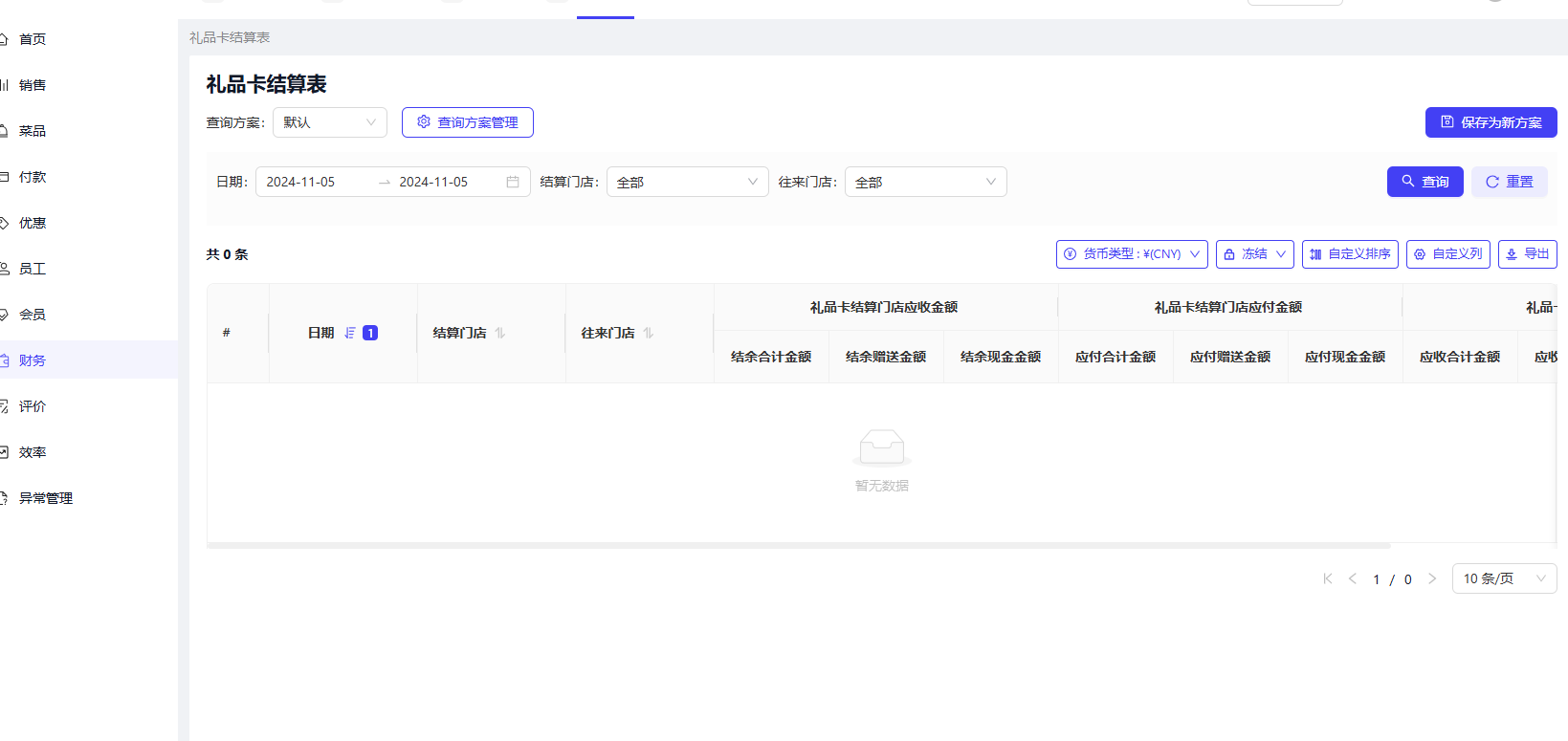This screenshot has width=1568, height=741.
Task: Click the refresh icon on 重置 button
Action: (1492, 182)
